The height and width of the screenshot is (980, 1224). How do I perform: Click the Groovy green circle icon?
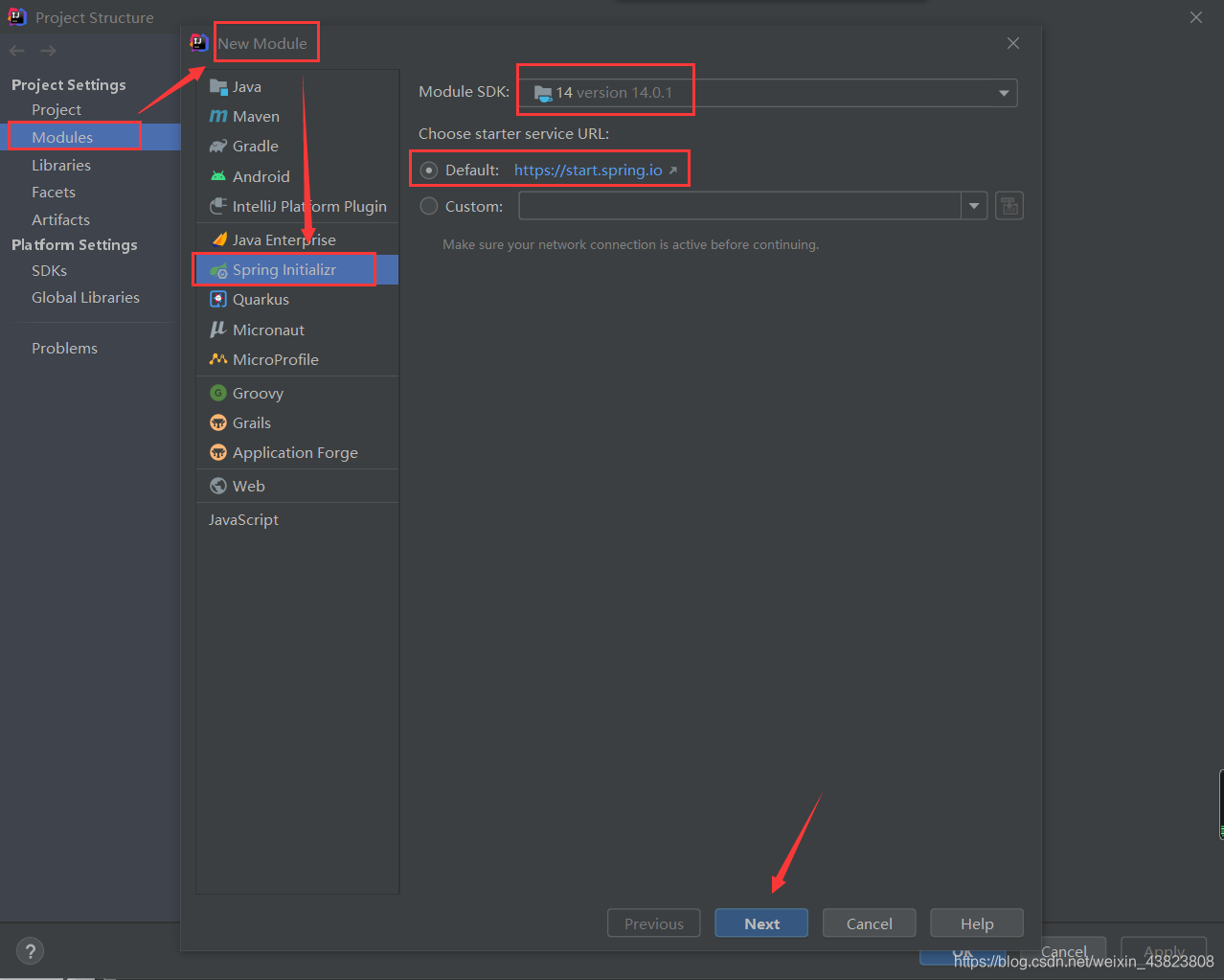218,393
